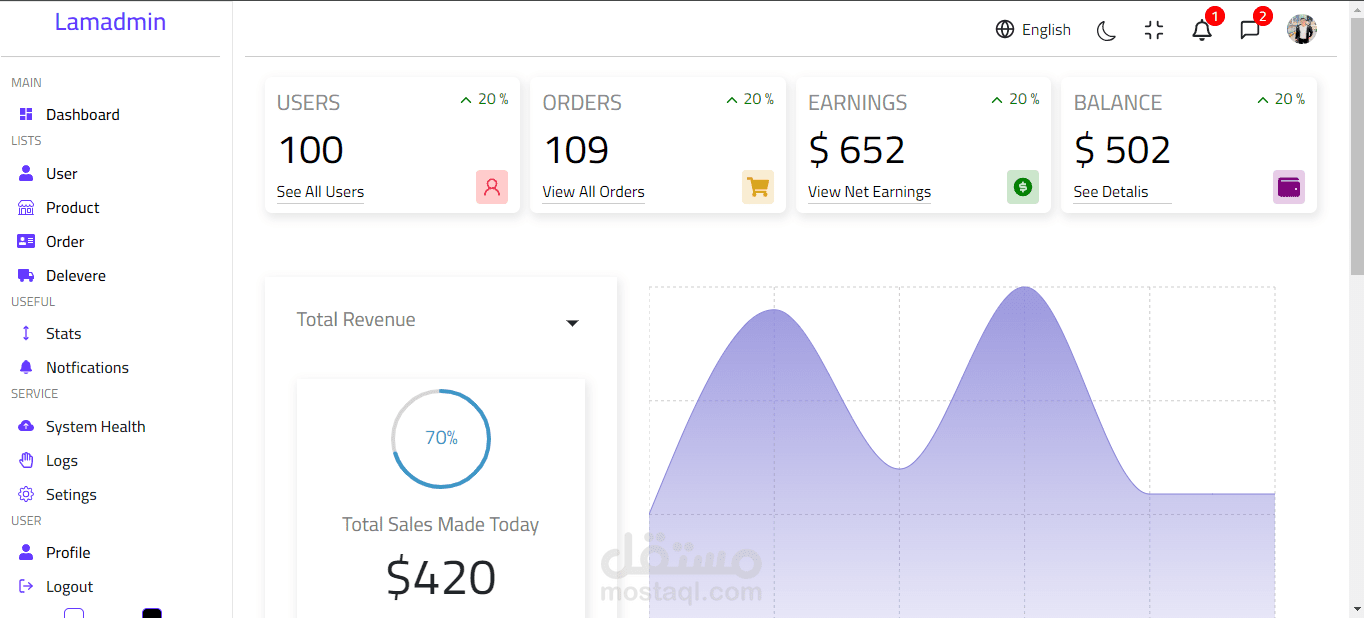Click the Order card icon
The height and width of the screenshot is (618, 1364).
[x=26, y=241]
